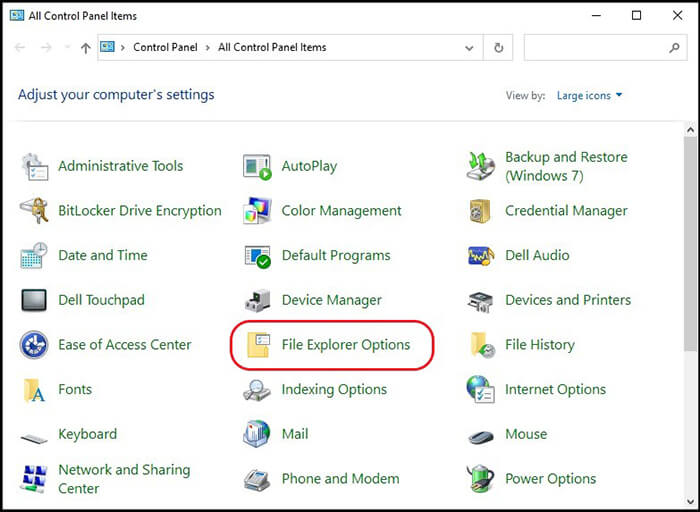Click the Control Panel title bar icon
The height and width of the screenshot is (512, 700).
(x=17, y=16)
